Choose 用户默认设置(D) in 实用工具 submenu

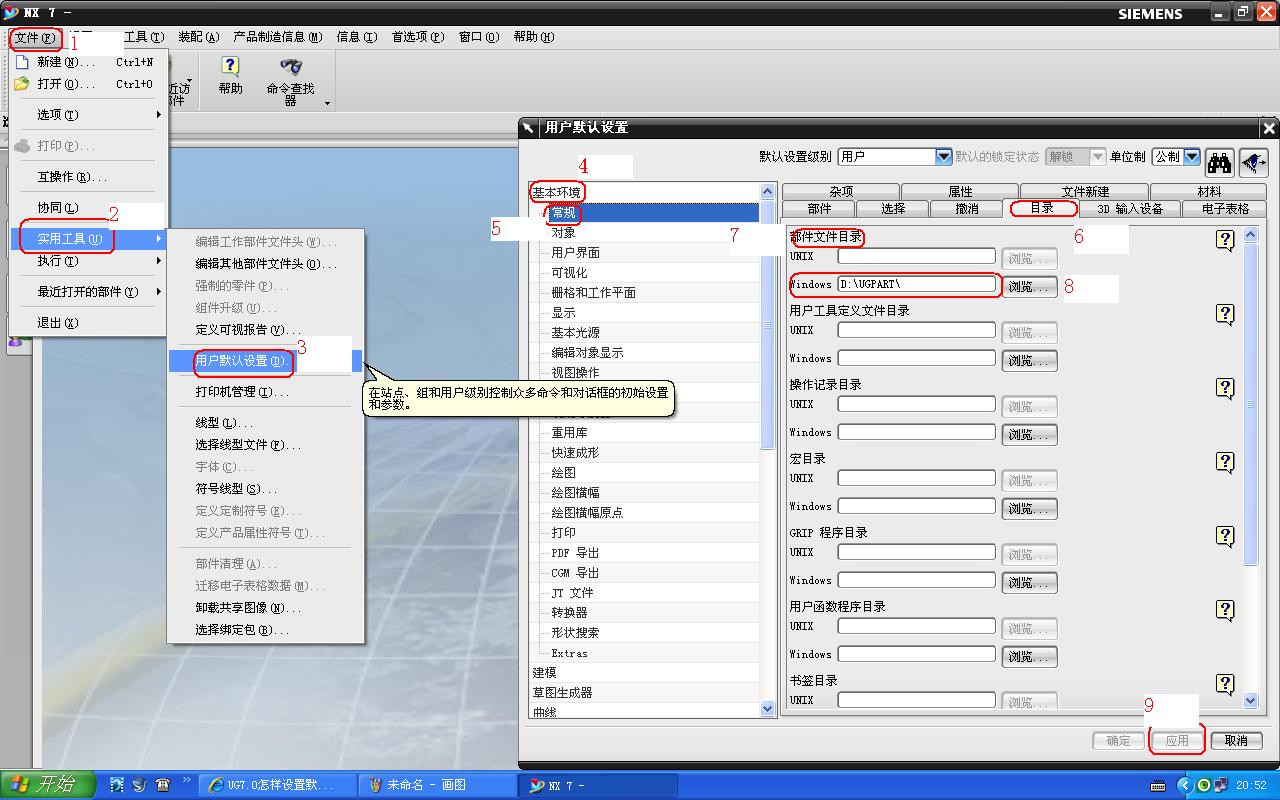click(266, 361)
